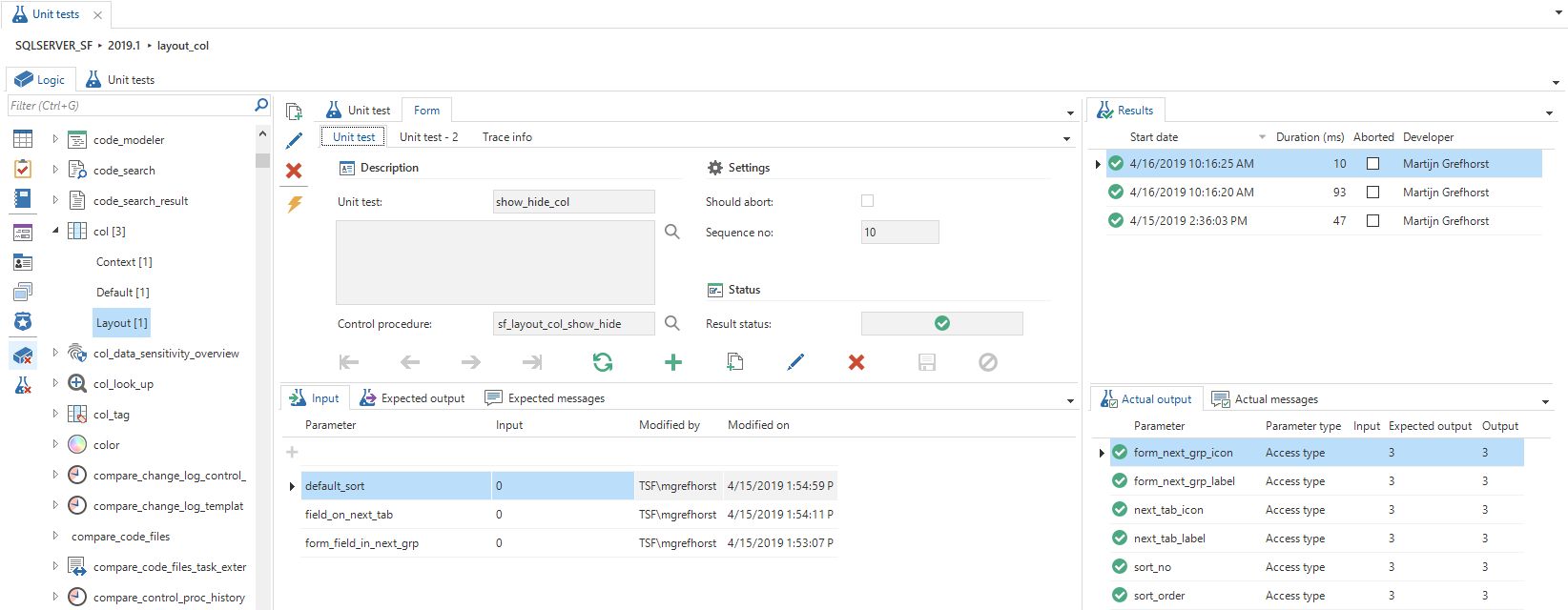
Task: Click the lightning bolt execute icon
Action: [x=295, y=204]
